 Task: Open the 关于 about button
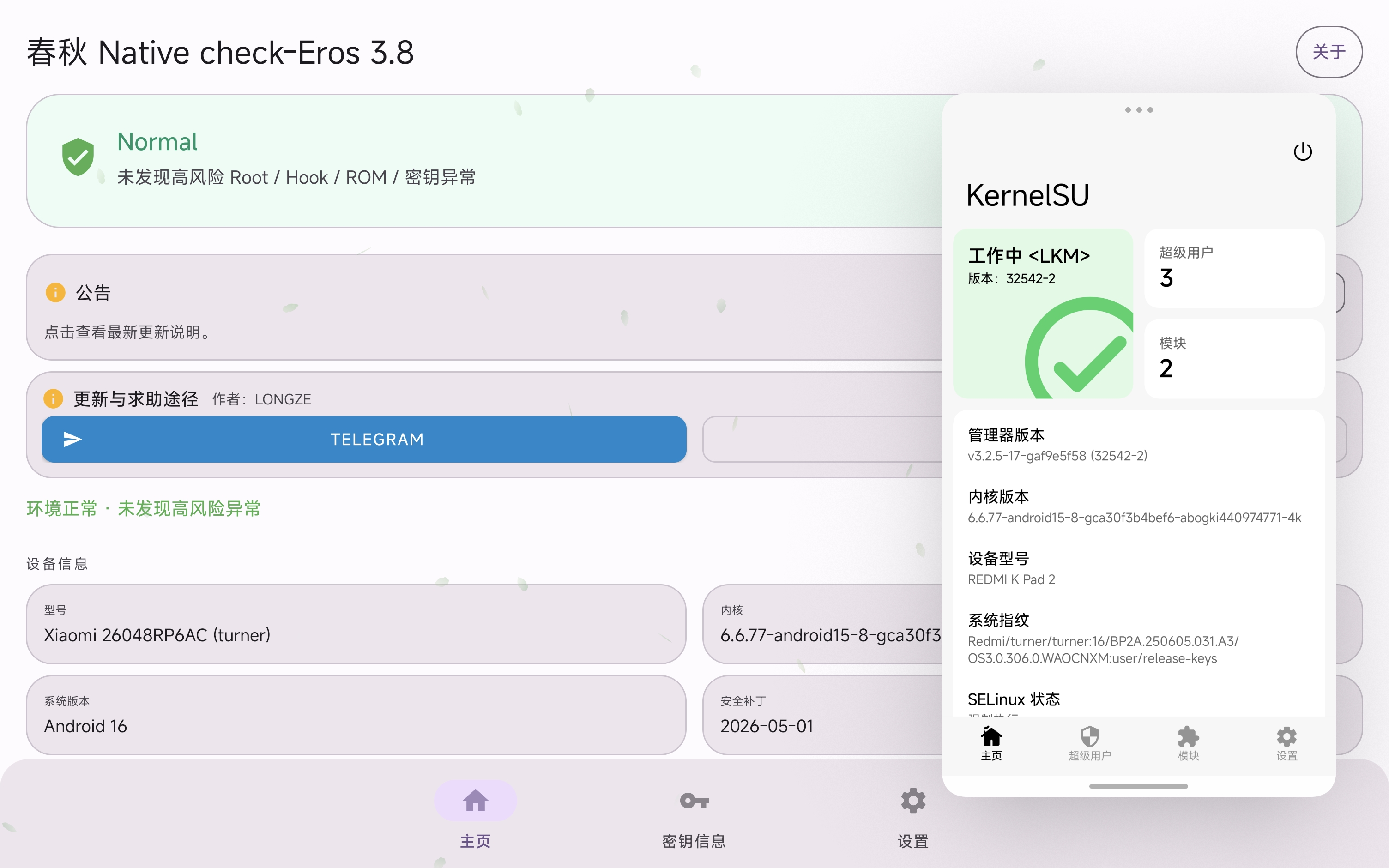pyautogui.click(x=1329, y=52)
